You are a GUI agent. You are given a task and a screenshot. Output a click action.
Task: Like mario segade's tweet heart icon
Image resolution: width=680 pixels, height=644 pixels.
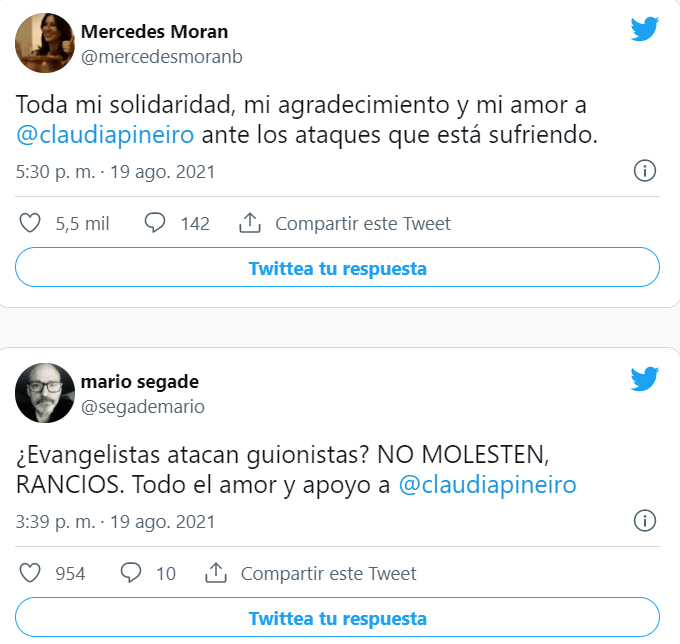pos(31,573)
